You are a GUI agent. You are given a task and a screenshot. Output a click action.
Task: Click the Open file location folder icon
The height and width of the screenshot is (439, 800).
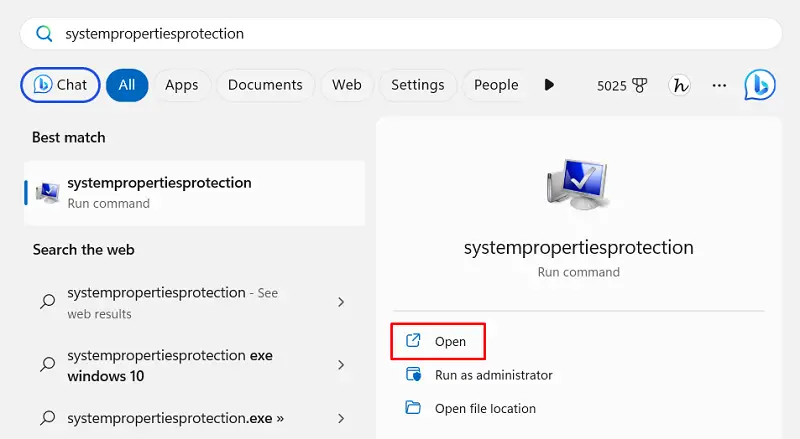click(413, 408)
